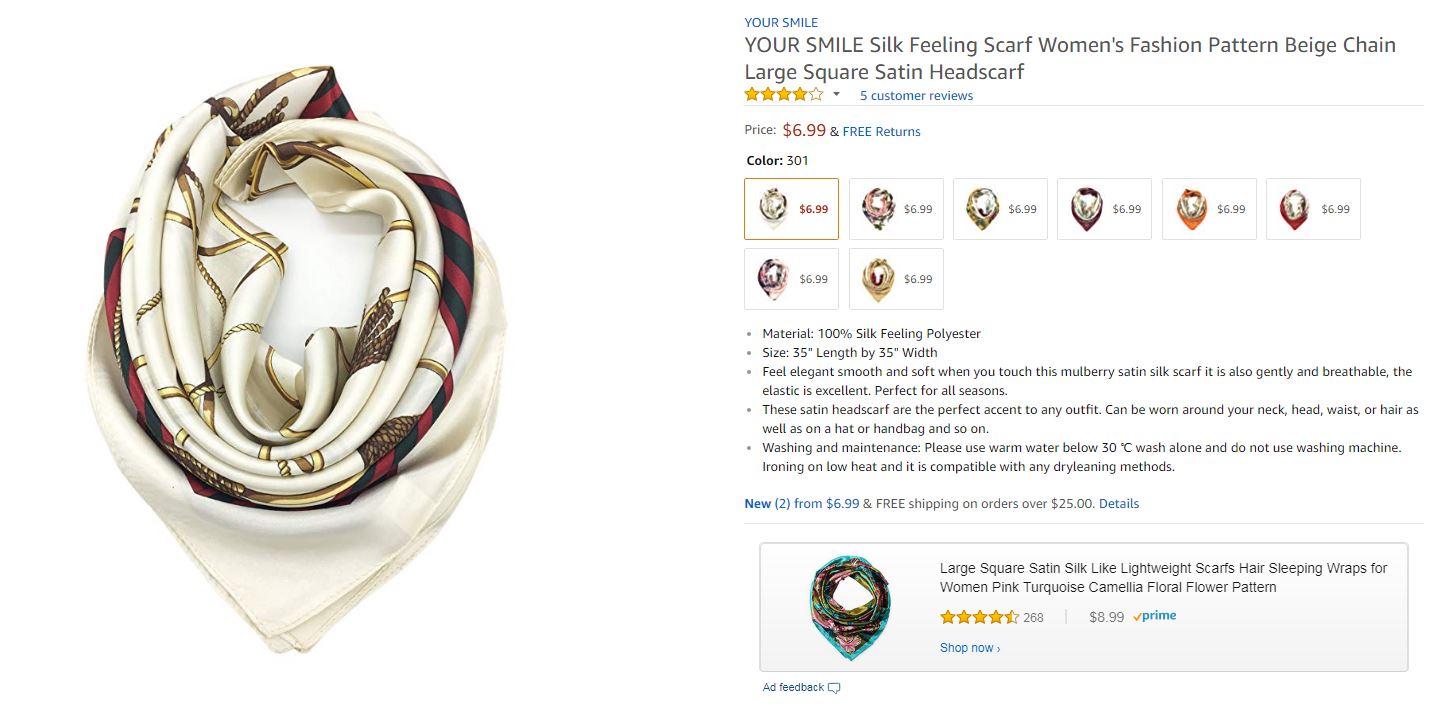Click the FREE Returns link
Screen dimensions: 1444x706
(881, 131)
